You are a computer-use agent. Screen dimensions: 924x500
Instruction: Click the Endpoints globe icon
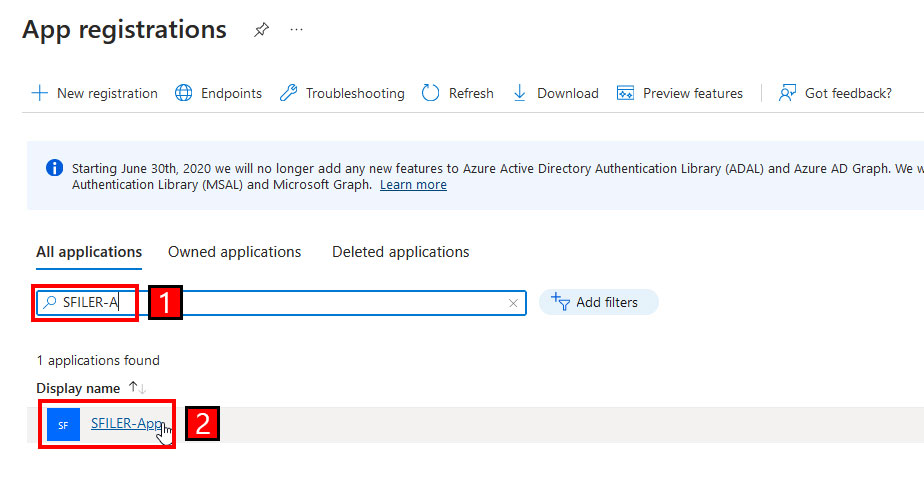coord(183,93)
